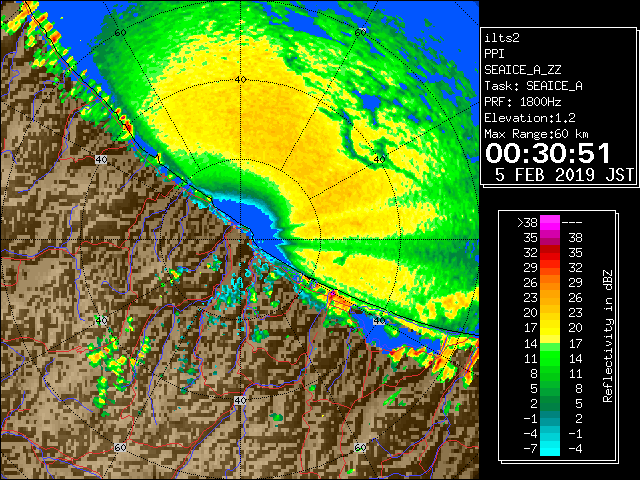Click the vertical "Reflectivity in dBZ" legend title
Screen dimensions: 640x480
tap(608, 336)
